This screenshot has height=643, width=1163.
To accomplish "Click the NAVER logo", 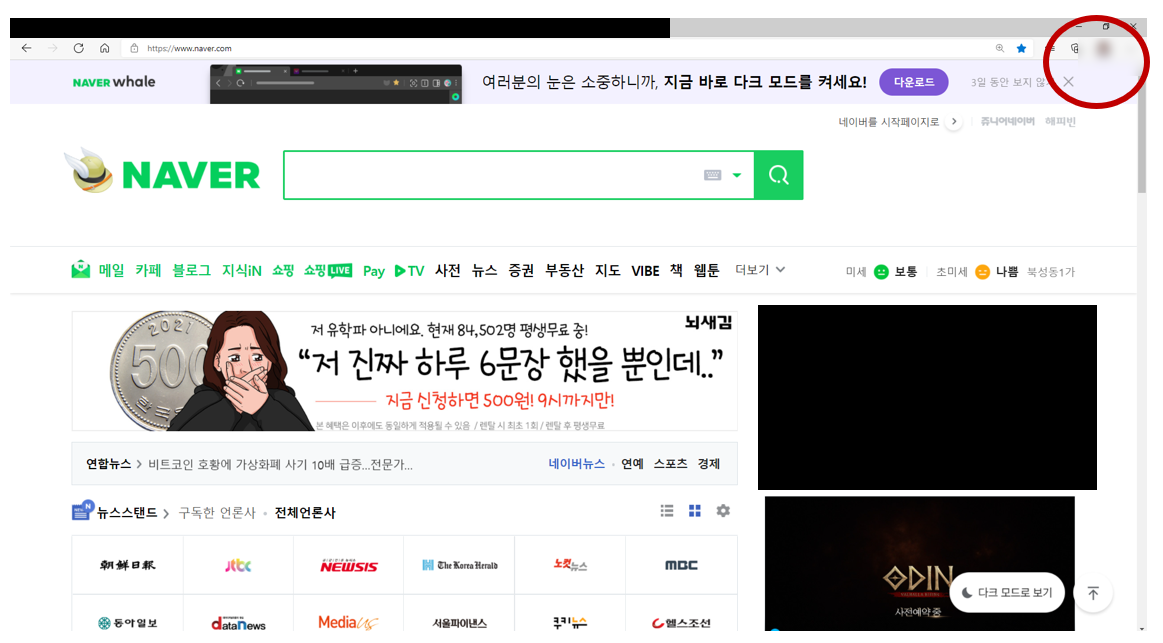I will [x=191, y=176].
